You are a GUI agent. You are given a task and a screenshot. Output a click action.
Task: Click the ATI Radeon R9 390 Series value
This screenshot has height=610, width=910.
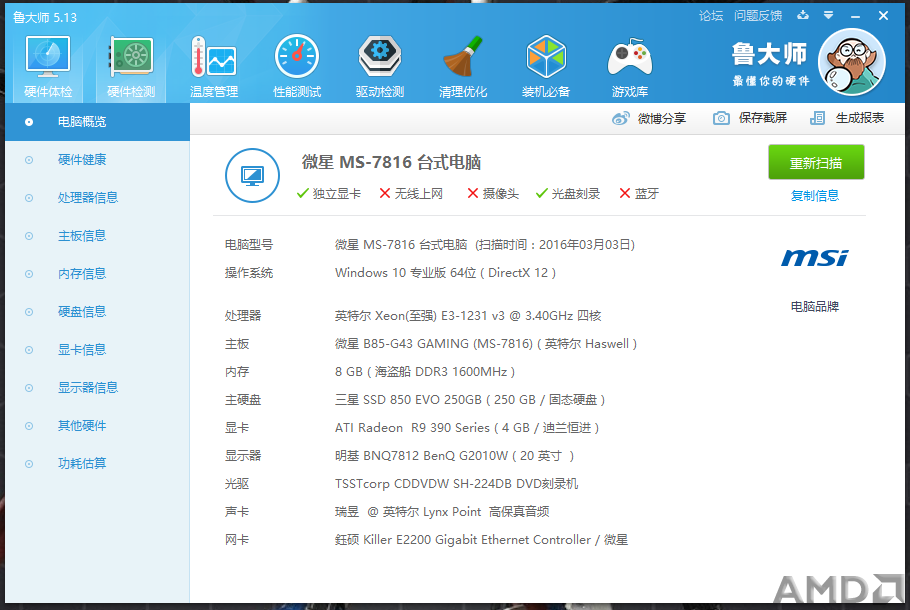[467, 428]
